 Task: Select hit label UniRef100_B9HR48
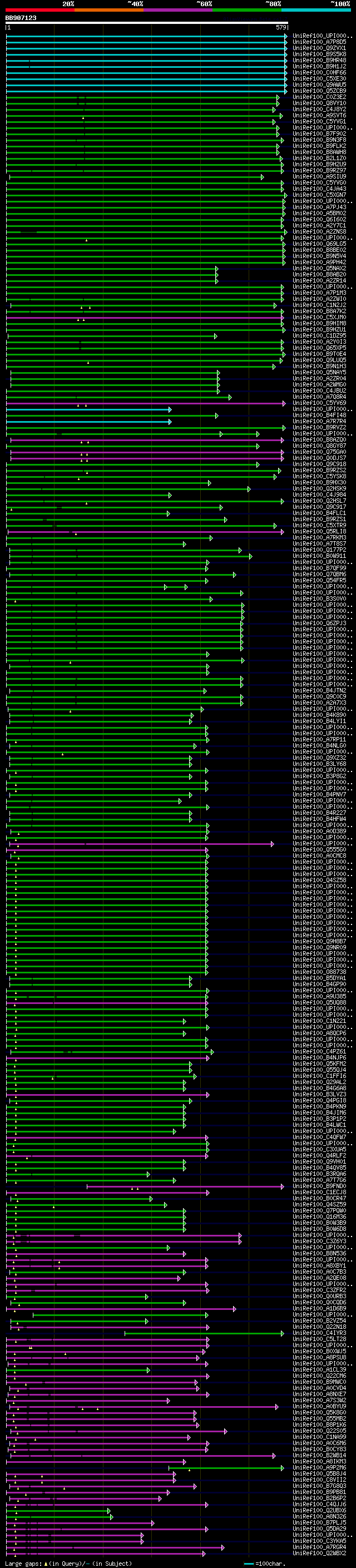click(x=319, y=60)
